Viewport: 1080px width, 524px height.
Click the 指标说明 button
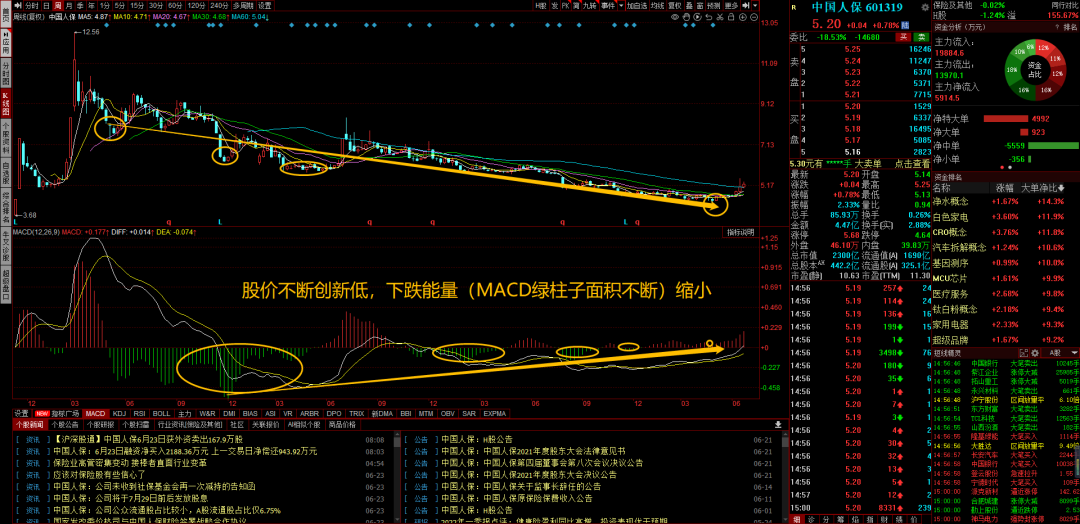click(x=740, y=233)
